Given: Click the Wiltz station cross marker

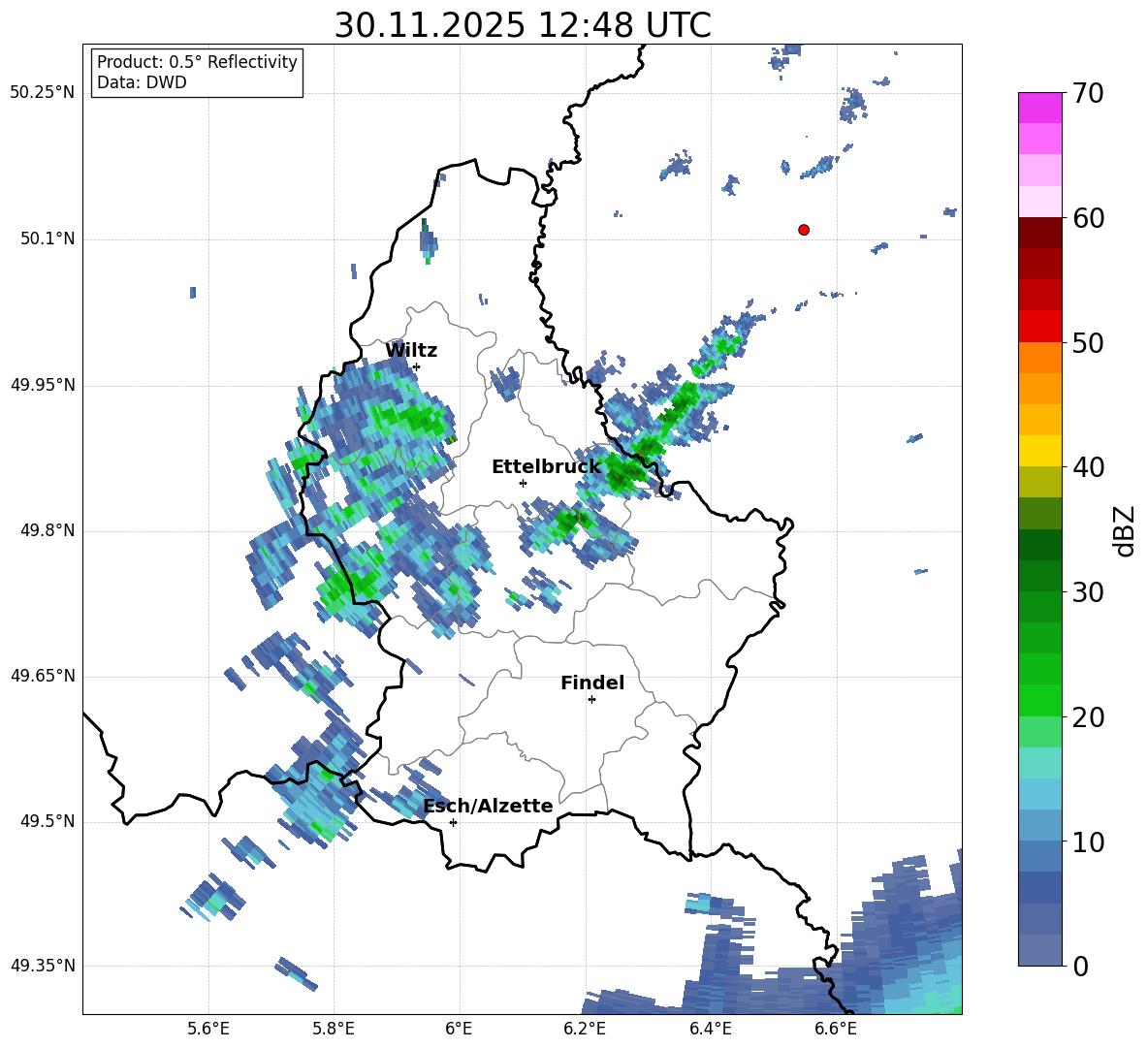Looking at the screenshot, I should (x=417, y=366).
